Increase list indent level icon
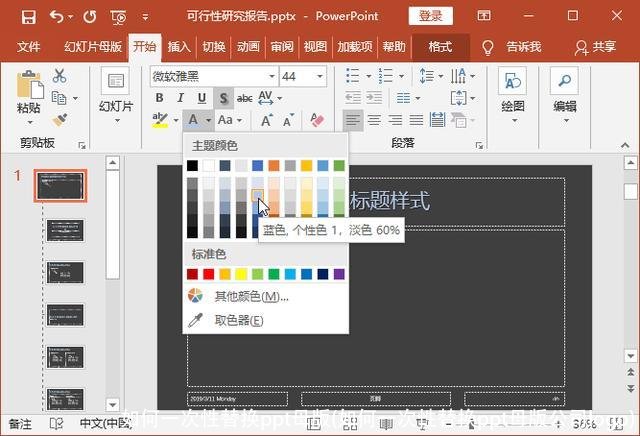This screenshot has height=436, width=640. coord(374,98)
